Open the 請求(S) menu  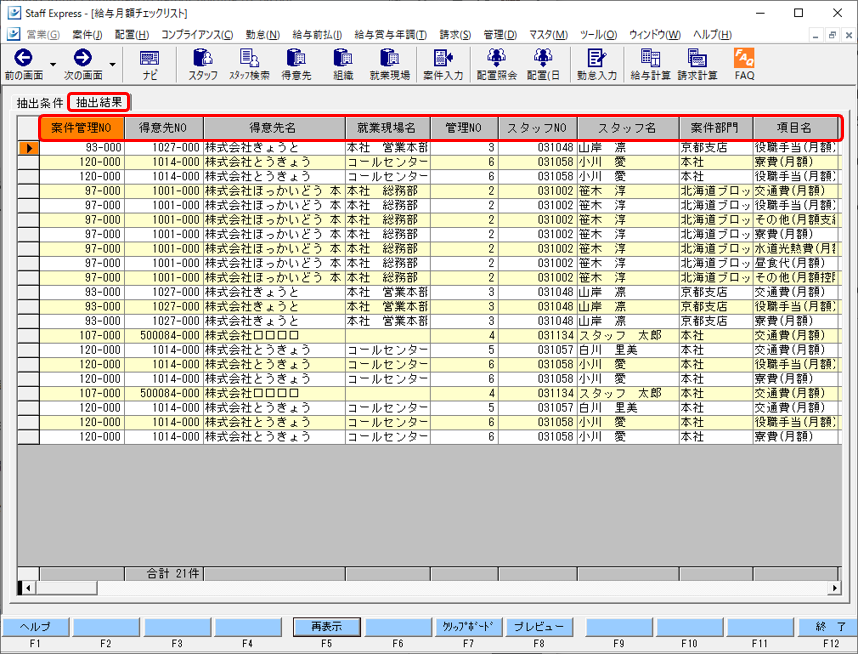(455, 34)
